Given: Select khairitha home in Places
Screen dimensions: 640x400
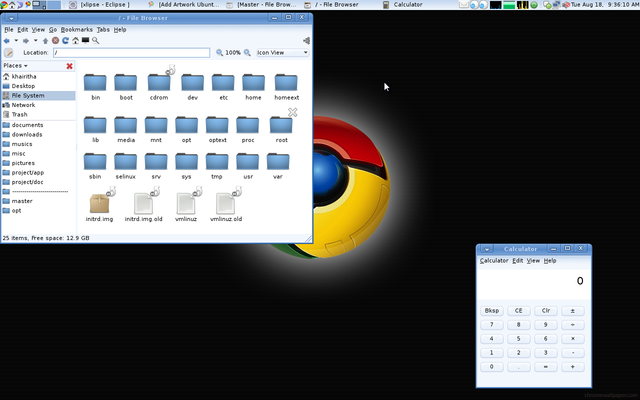Looking at the screenshot, I should click(x=38, y=77).
